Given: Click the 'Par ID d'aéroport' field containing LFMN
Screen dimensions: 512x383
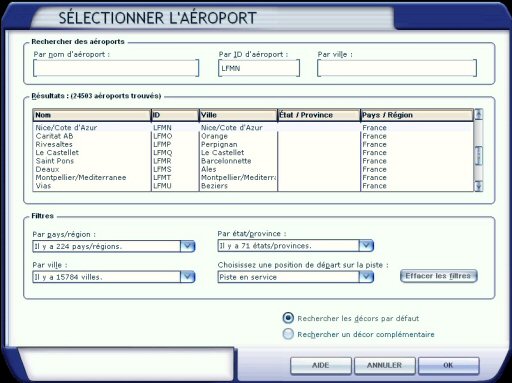Looking at the screenshot, I should point(259,68).
